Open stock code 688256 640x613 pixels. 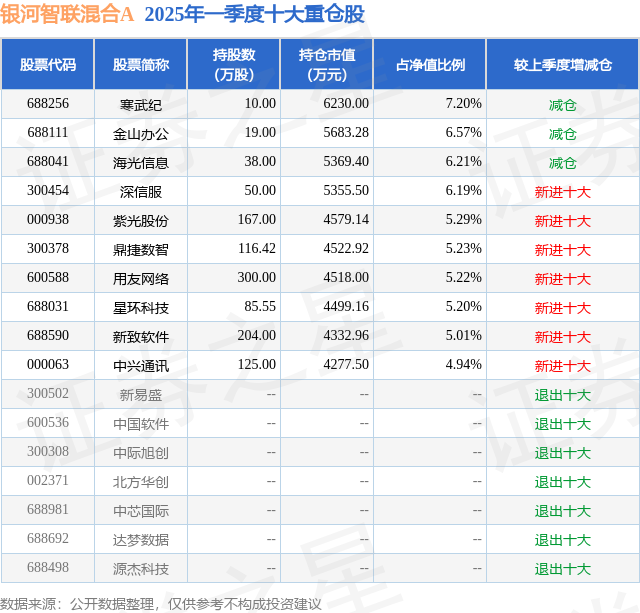pos(48,104)
